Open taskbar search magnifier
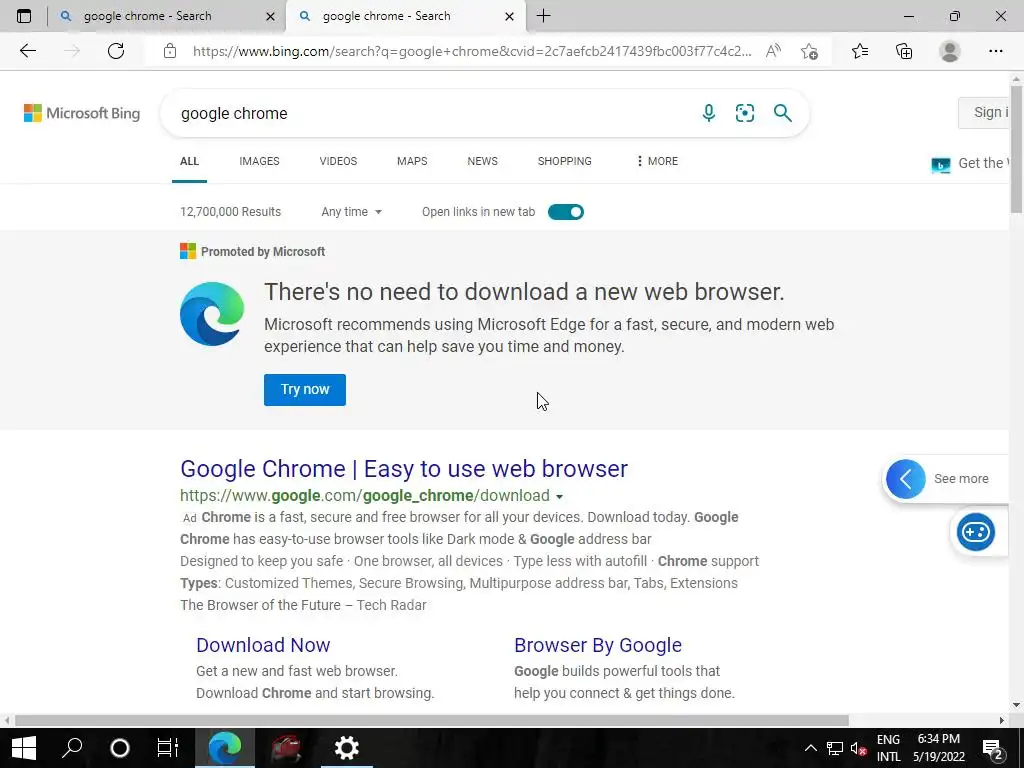This screenshot has width=1024, height=768. (72, 748)
